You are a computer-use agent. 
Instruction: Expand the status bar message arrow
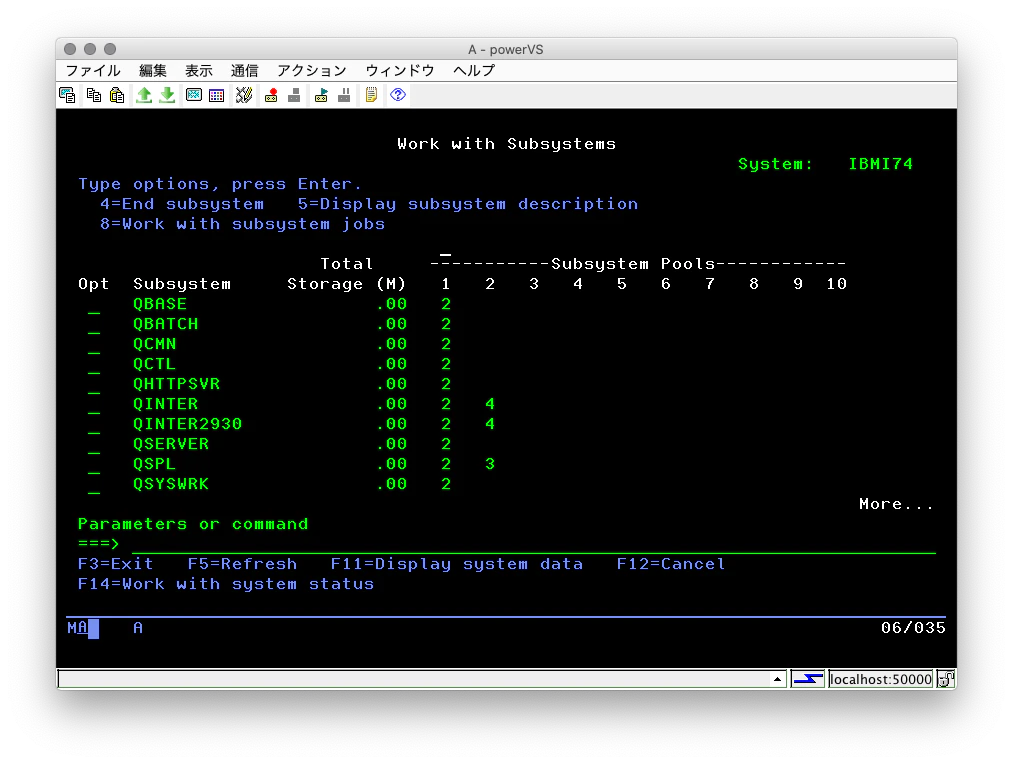[777, 679]
